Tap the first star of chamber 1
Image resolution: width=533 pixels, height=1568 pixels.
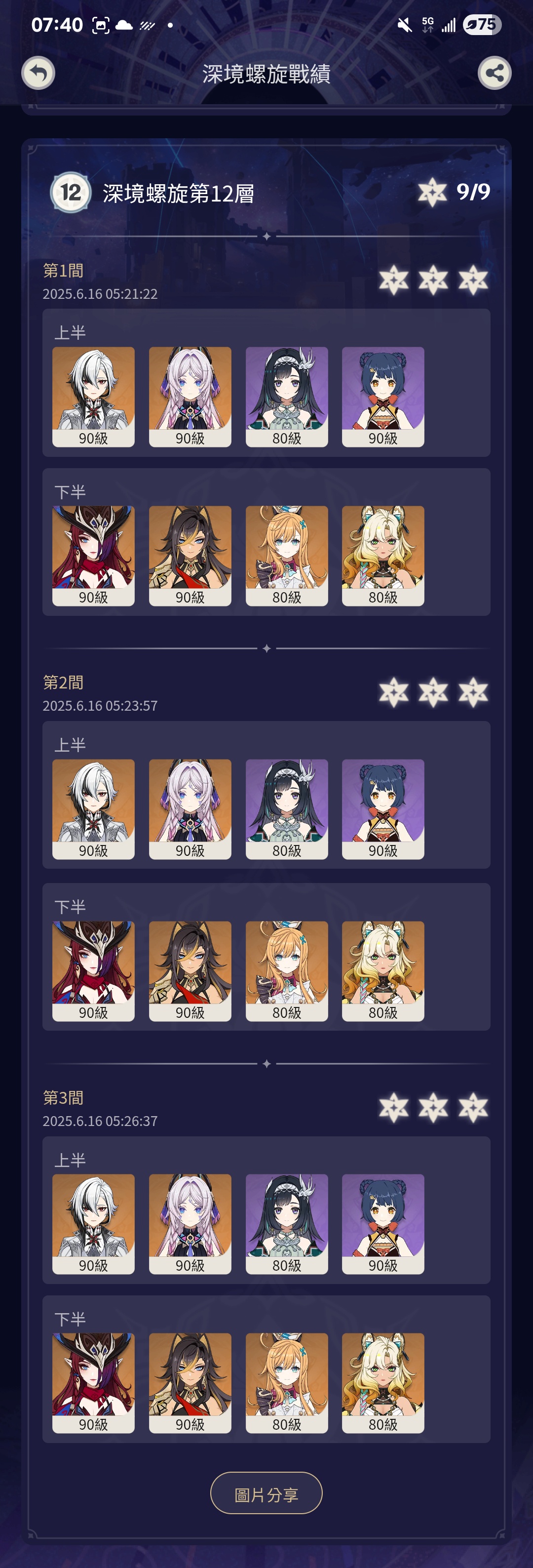pyautogui.click(x=394, y=280)
